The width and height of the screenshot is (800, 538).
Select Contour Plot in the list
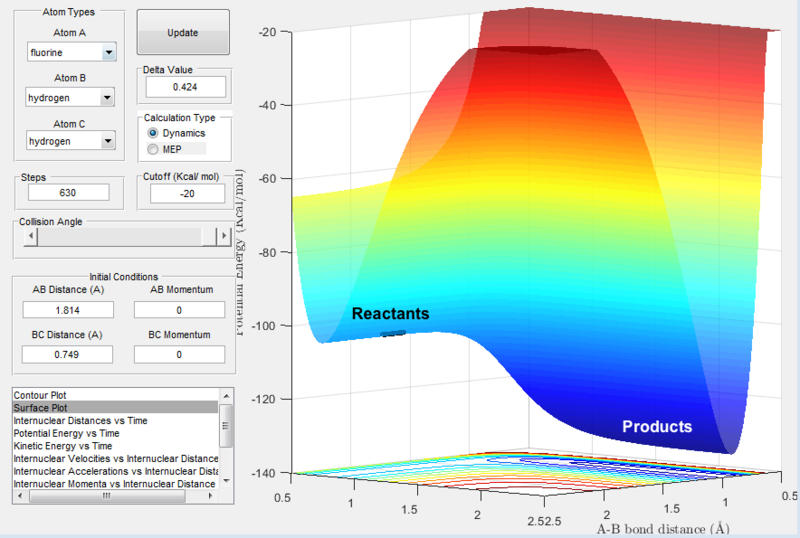(116, 395)
